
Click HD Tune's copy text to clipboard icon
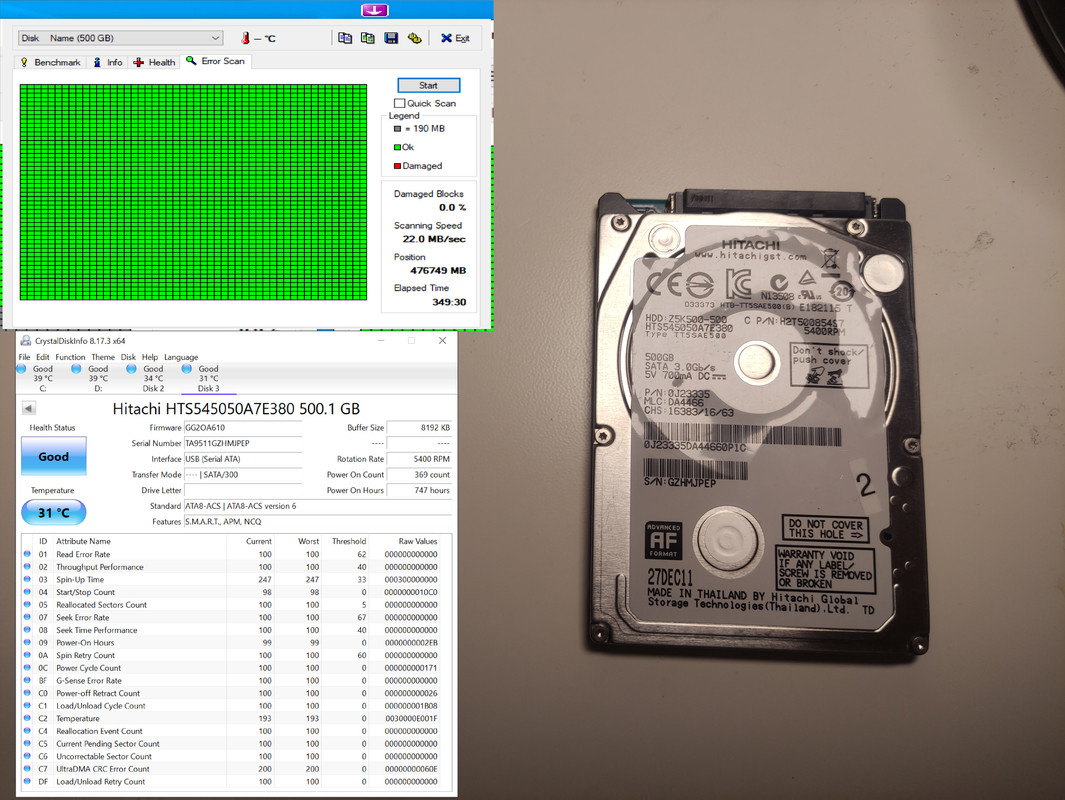click(345, 38)
